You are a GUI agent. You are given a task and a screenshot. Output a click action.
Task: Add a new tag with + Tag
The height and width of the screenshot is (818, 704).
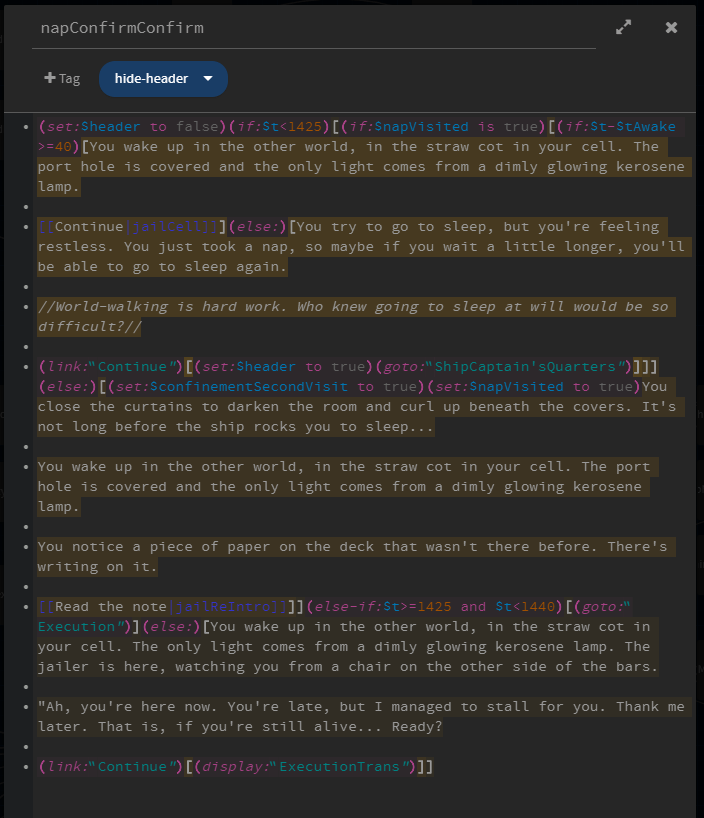(x=62, y=78)
